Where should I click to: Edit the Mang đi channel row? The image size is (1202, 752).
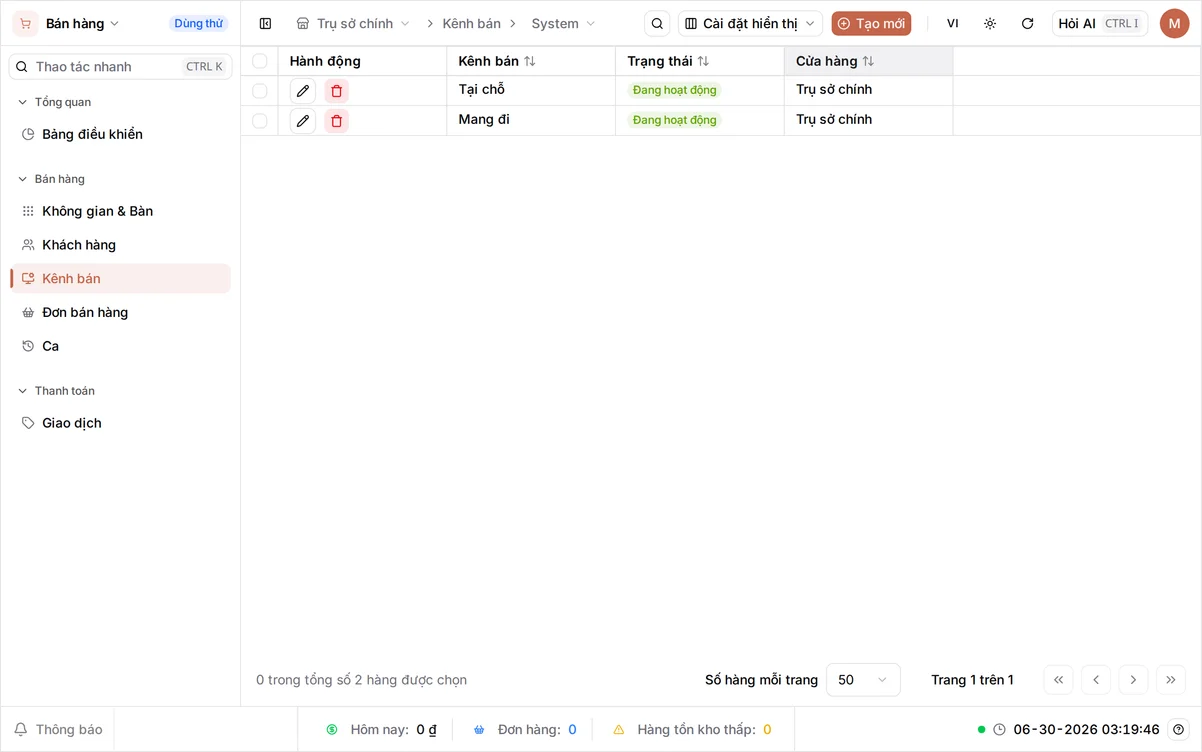click(x=303, y=121)
